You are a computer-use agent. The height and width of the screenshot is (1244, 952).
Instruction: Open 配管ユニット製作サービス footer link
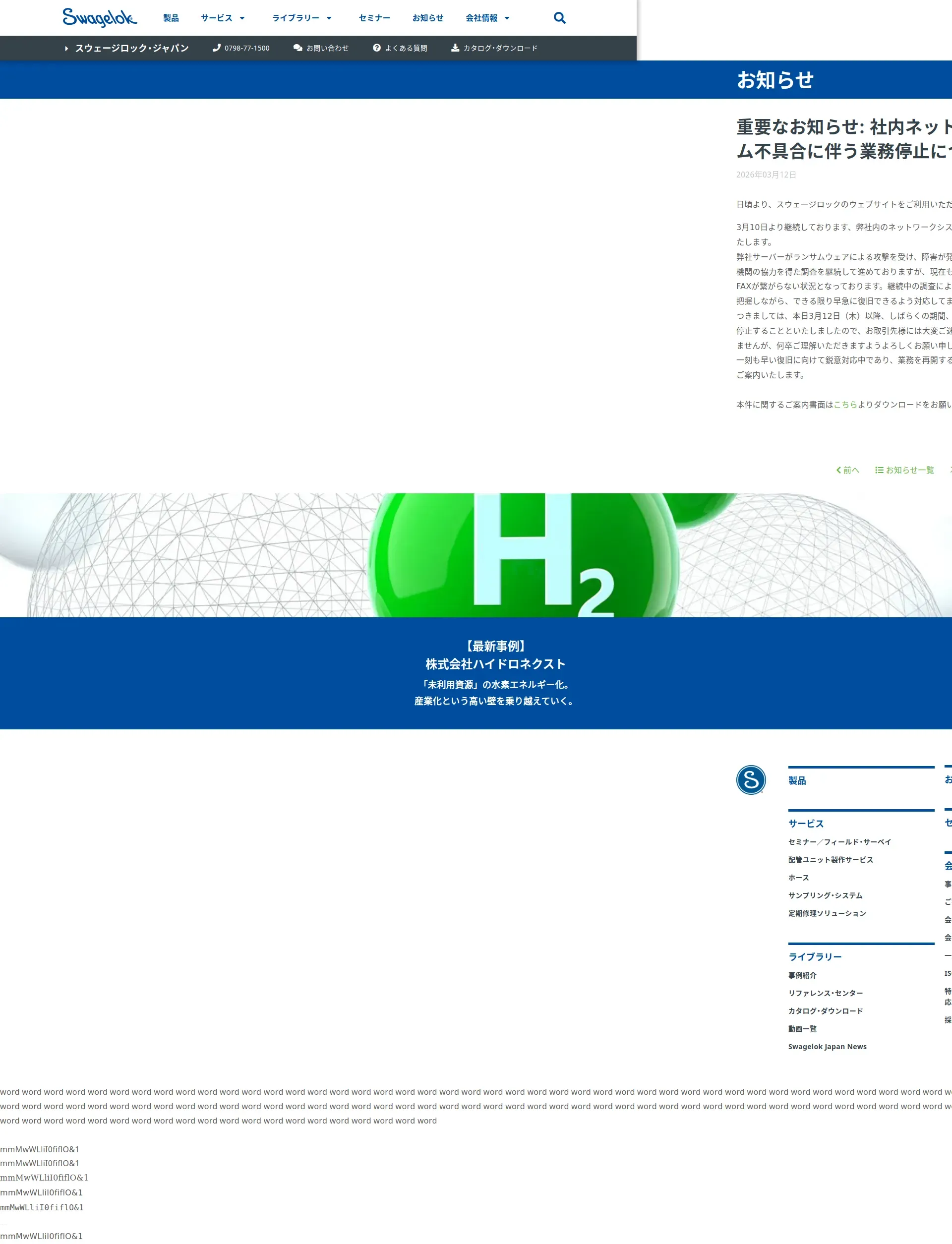(x=830, y=860)
